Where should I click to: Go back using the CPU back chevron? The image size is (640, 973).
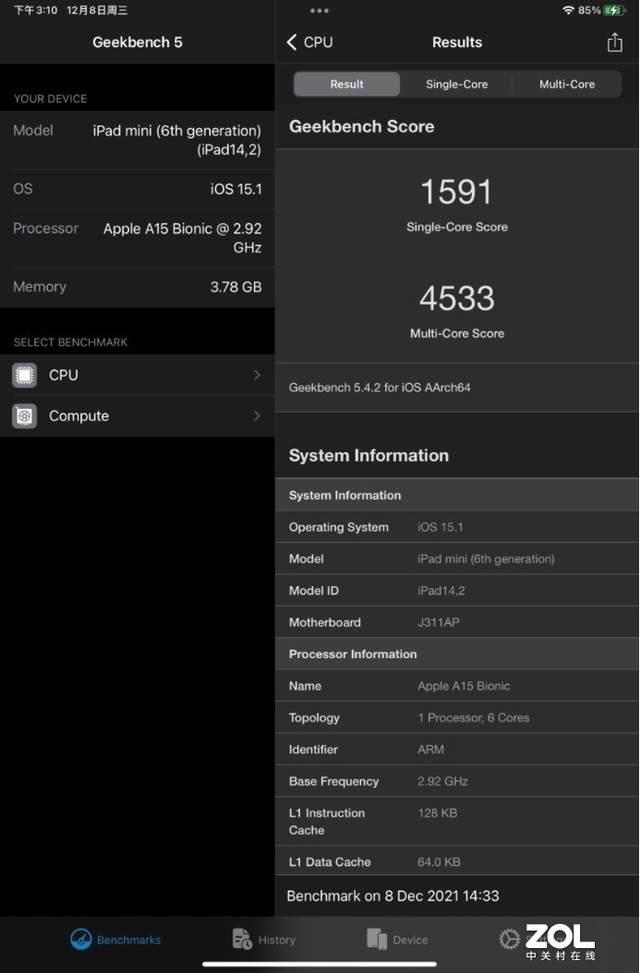click(x=292, y=42)
